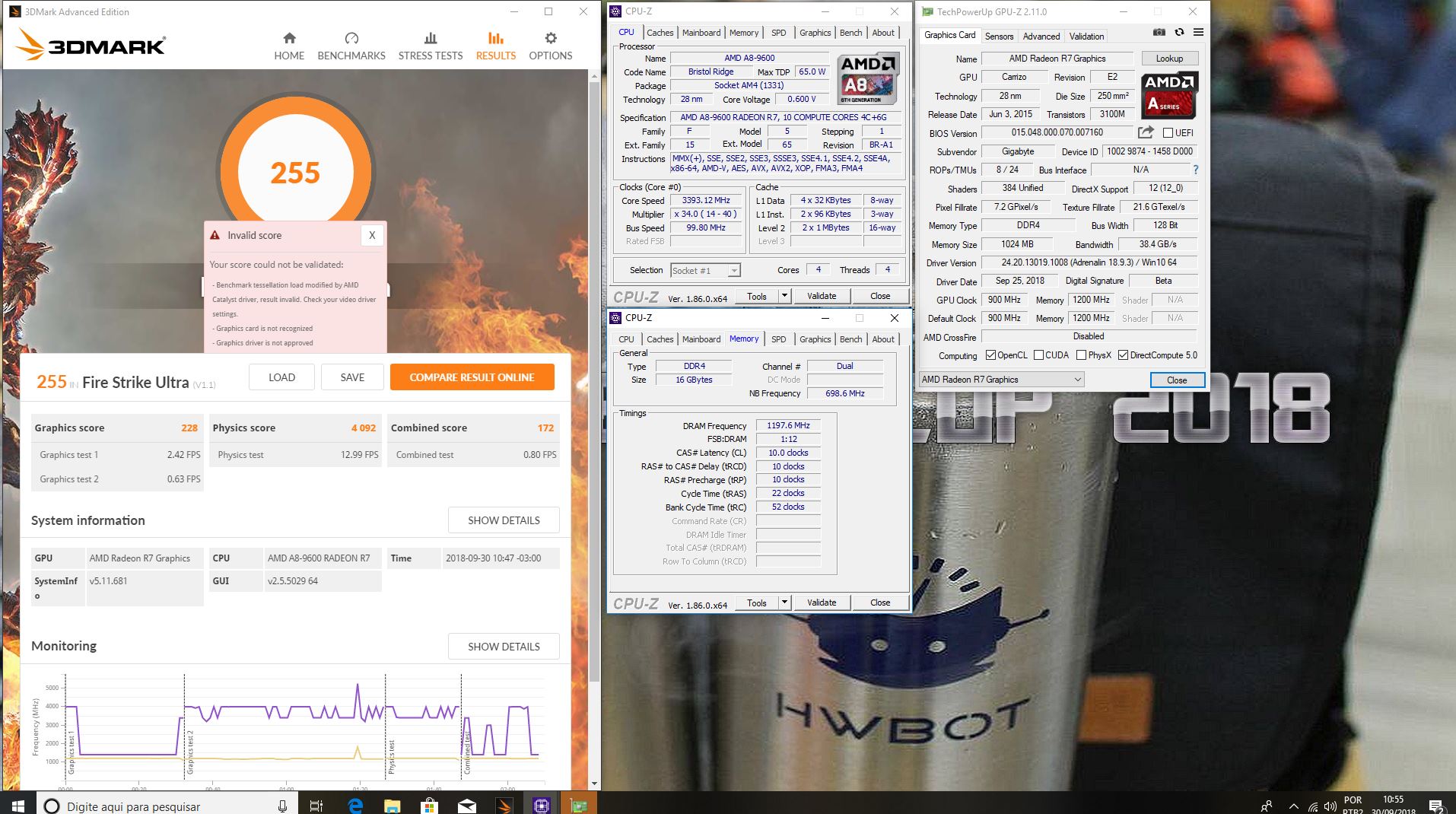Open Caches tab in top CPU-Z window
Screen dimensions: 1456x814
click(660, 33)
